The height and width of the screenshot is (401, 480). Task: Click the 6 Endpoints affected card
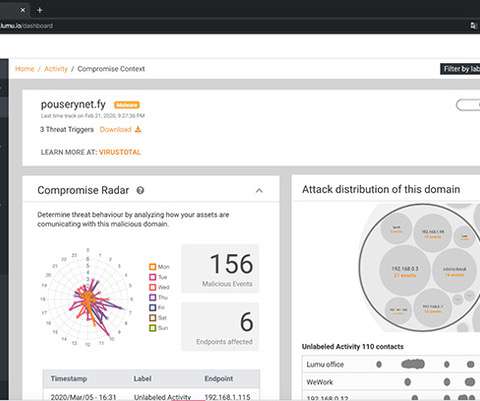(220, 327)
